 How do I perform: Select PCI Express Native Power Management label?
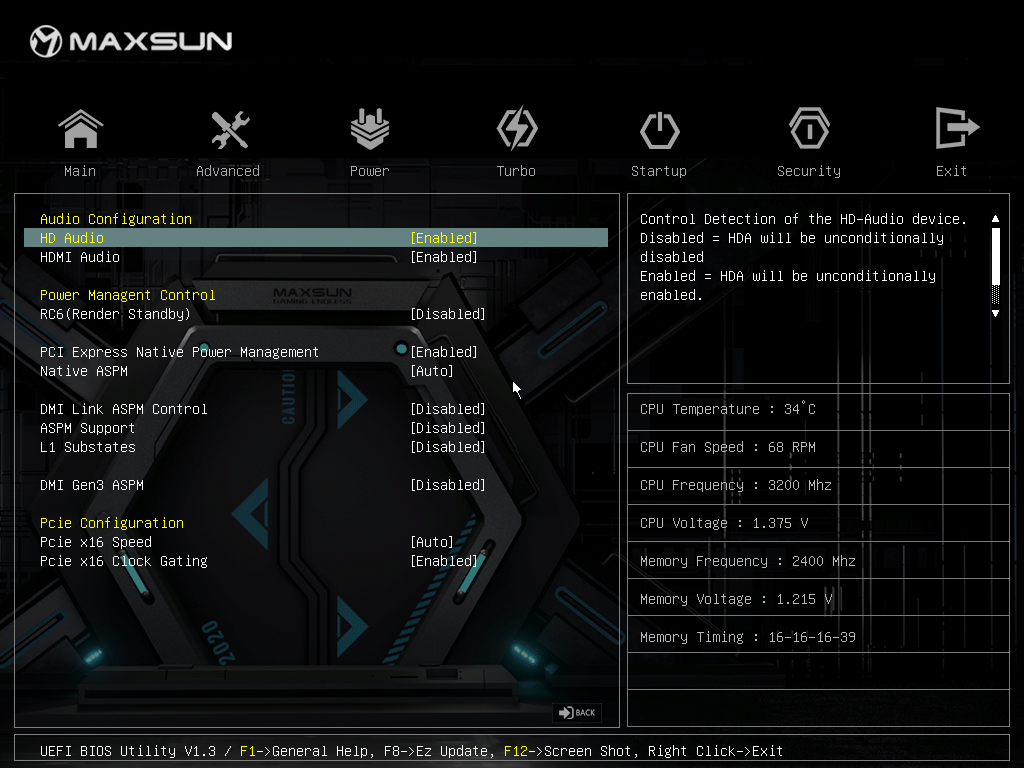(180, 352)
